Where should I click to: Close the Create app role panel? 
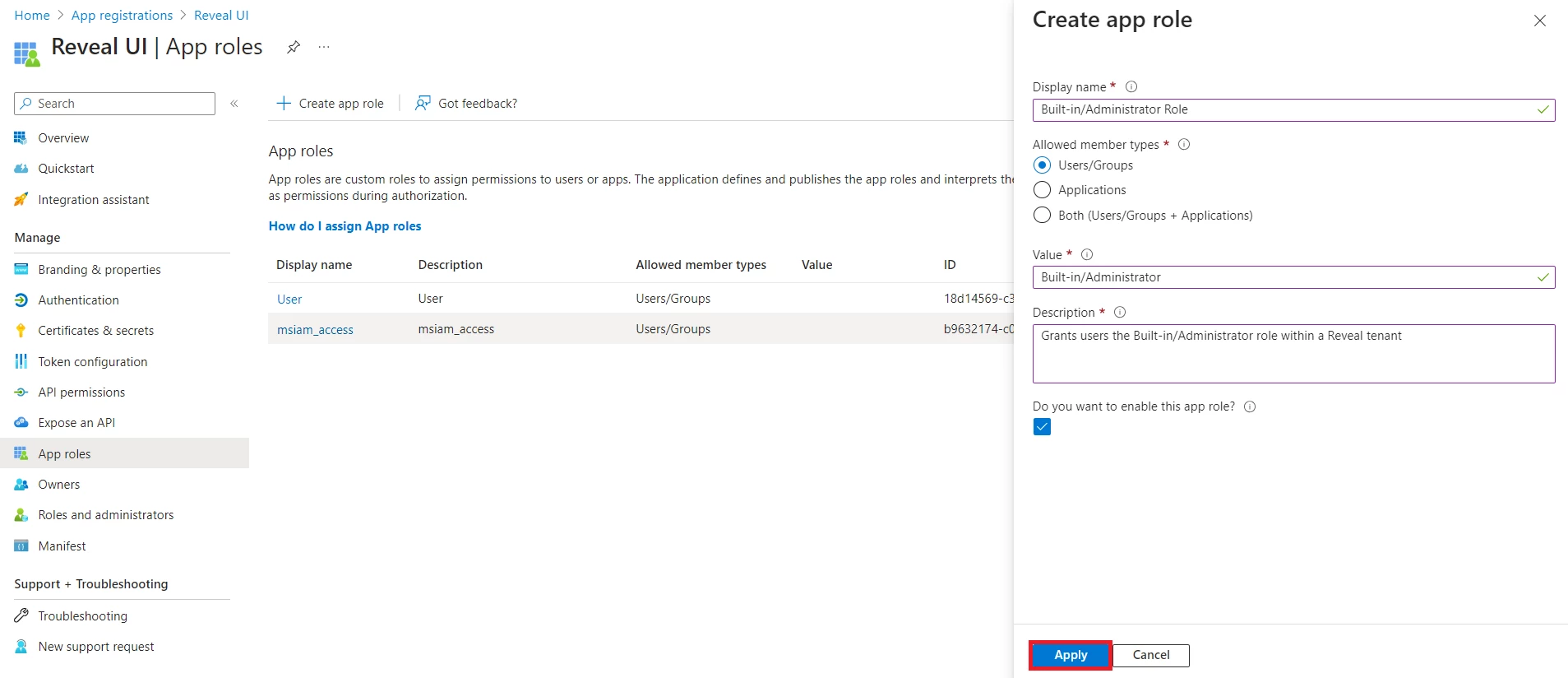1540,21
